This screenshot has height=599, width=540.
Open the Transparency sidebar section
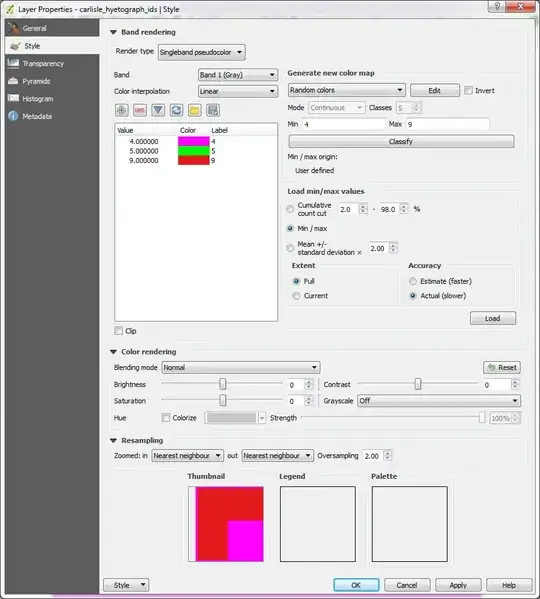pyautogui.click(x=52, y=63)
